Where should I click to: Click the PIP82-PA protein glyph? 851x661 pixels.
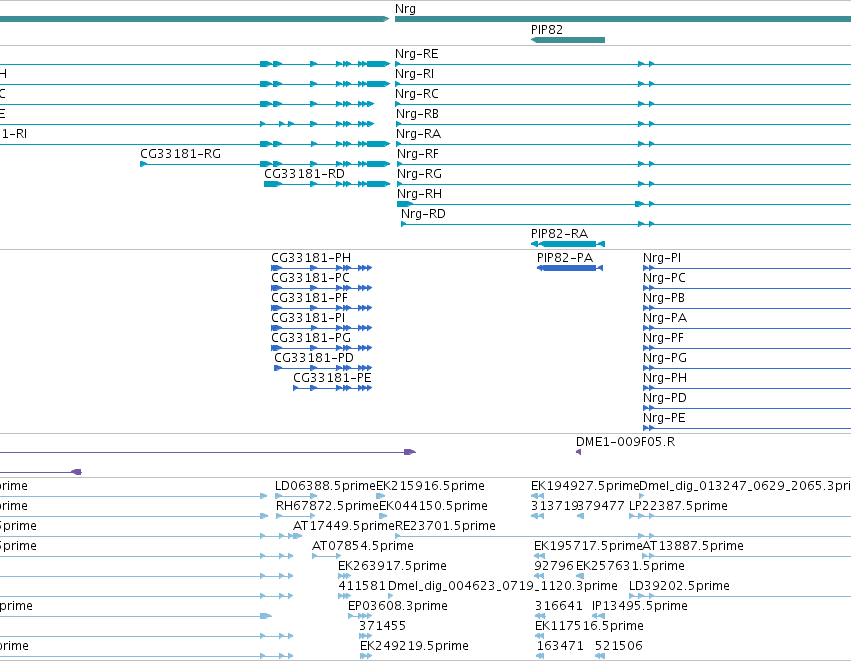point(570,268)
